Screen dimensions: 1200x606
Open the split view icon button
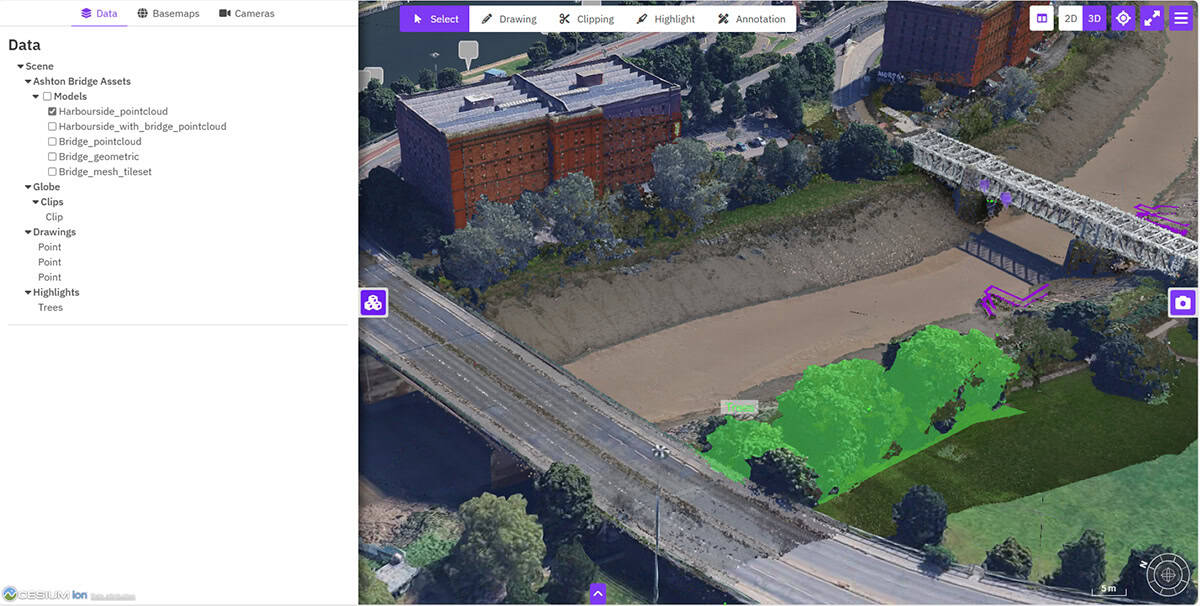pos(1041,18)
